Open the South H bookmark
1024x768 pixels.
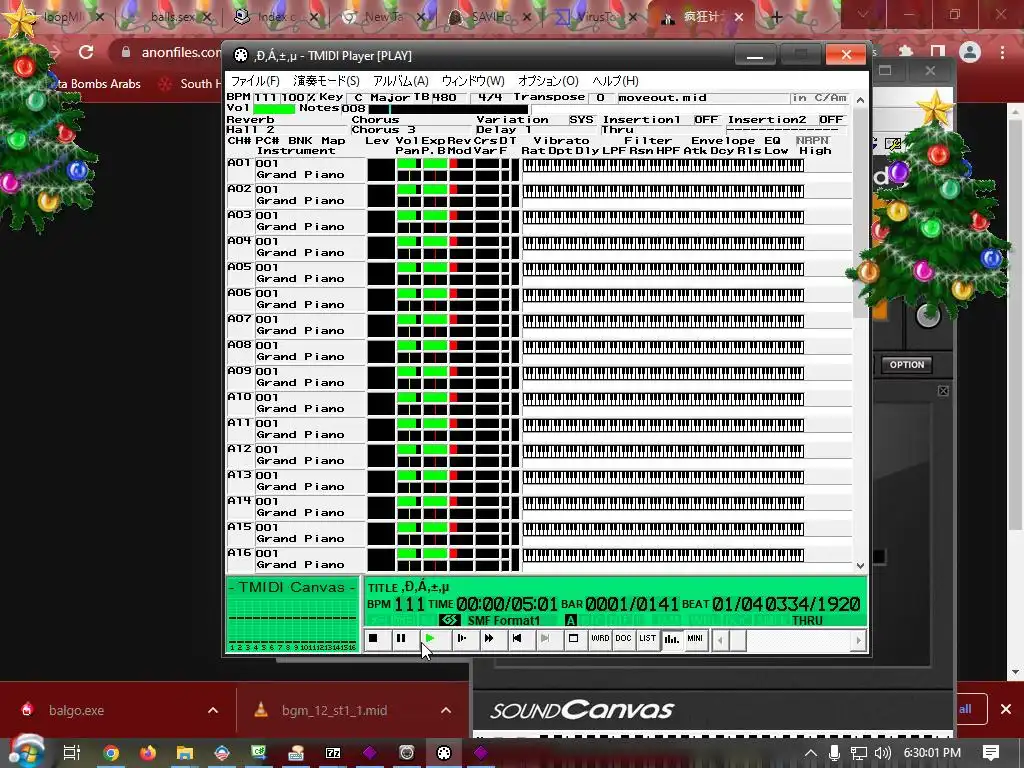(191, 84)
